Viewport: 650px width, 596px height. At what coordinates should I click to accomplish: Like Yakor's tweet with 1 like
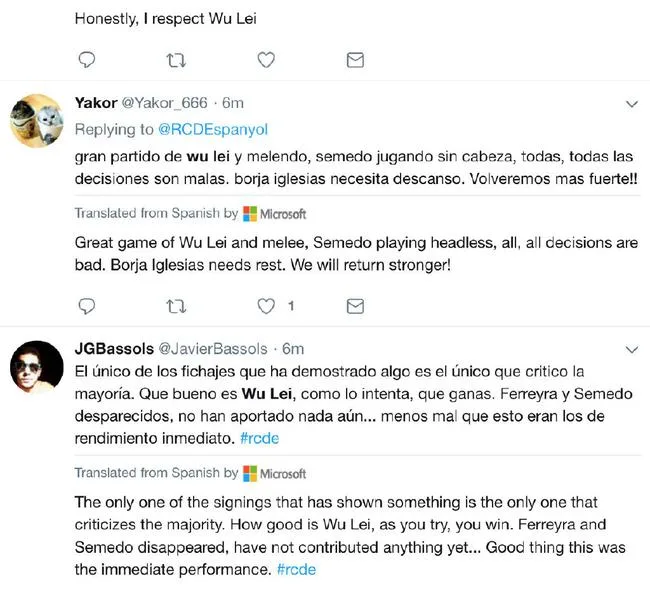266,306
